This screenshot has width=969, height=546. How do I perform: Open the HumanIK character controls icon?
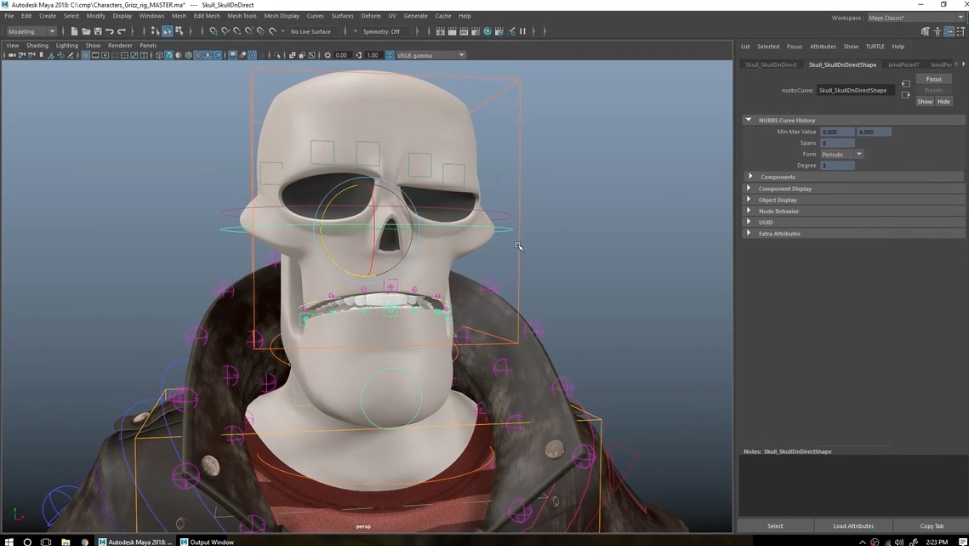point(937,31)
